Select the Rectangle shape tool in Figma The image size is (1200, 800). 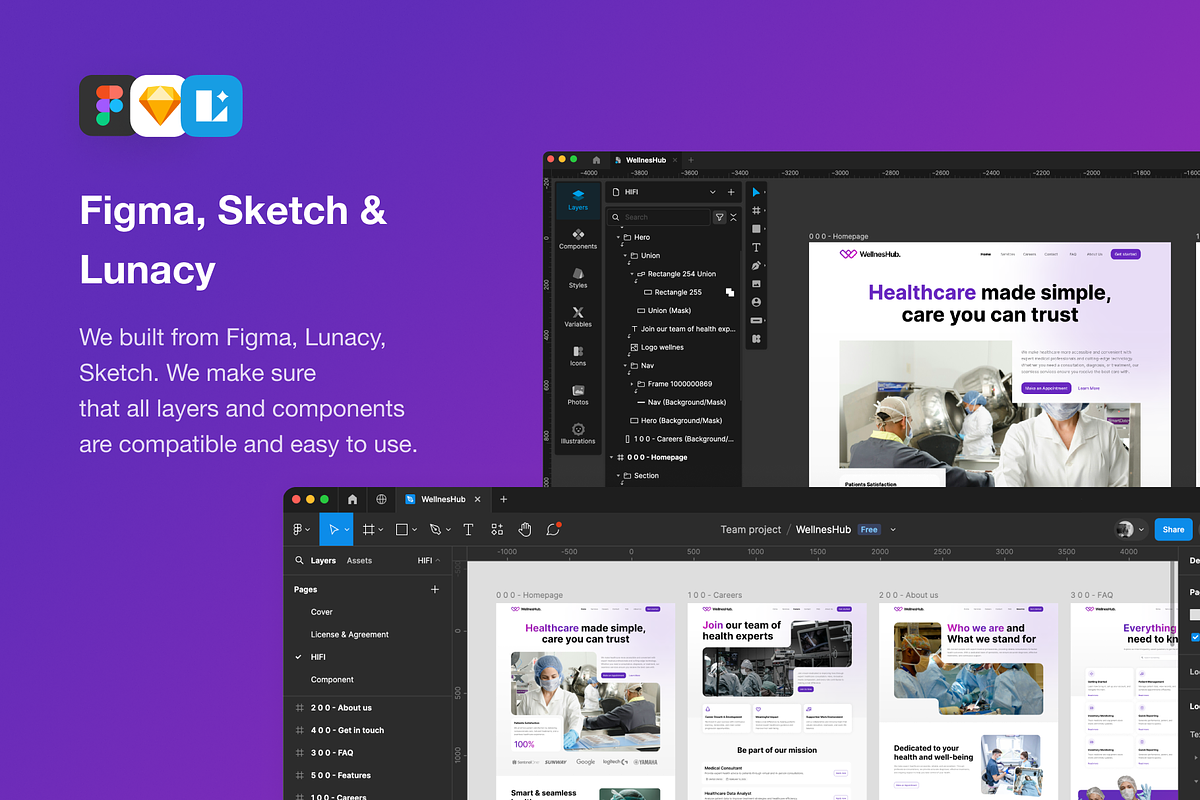click(x=401, y=529)
